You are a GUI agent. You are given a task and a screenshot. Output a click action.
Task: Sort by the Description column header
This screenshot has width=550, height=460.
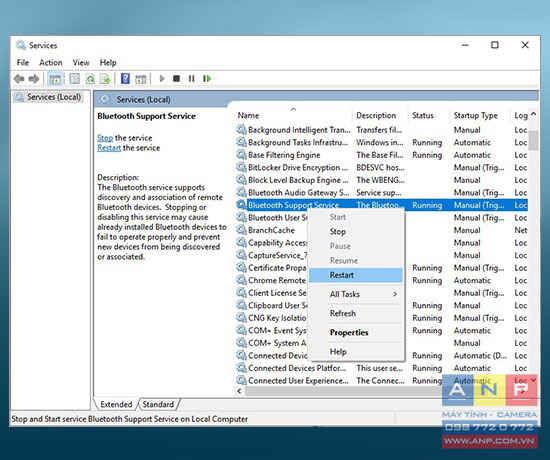pos(380,115)
